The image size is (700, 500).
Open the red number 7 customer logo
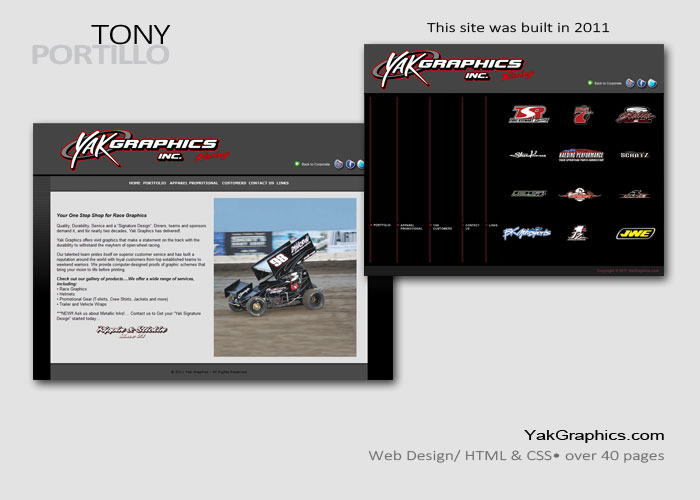click(x=582, y=115)
